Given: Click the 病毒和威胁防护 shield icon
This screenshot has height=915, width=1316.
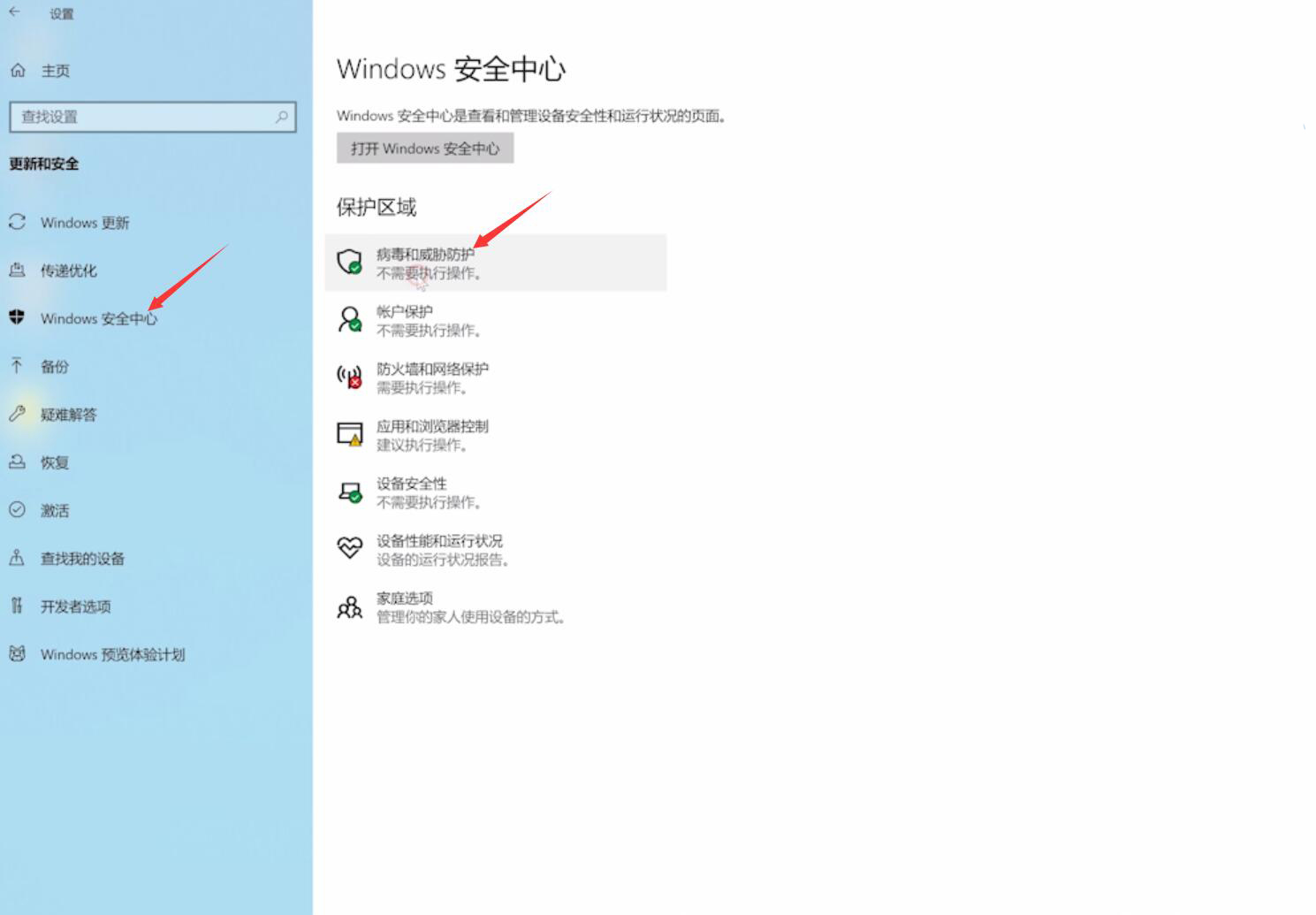Looking at the screenshot, I should click(350, 262).
